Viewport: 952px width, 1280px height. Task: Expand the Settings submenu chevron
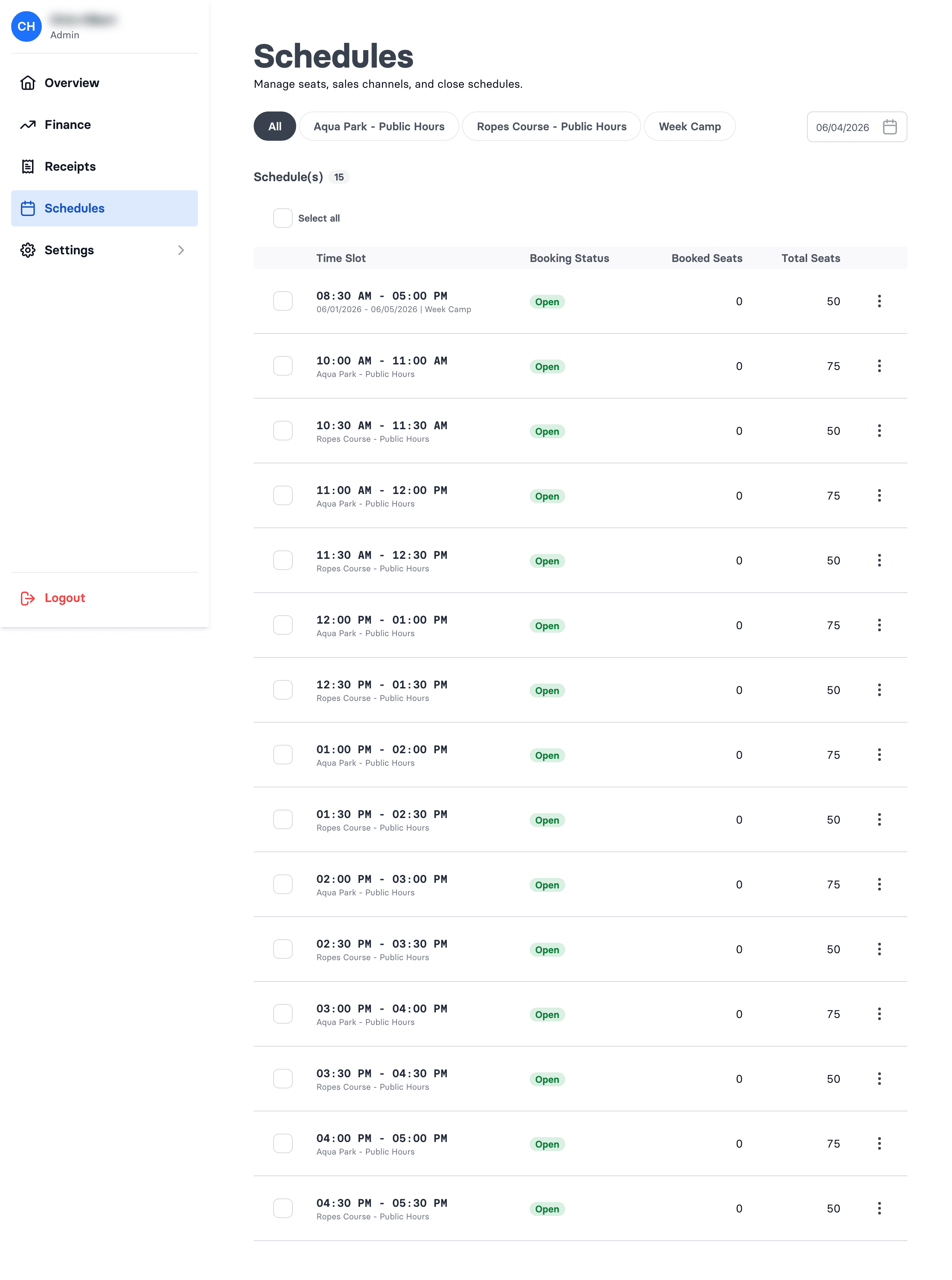point(181,250)
